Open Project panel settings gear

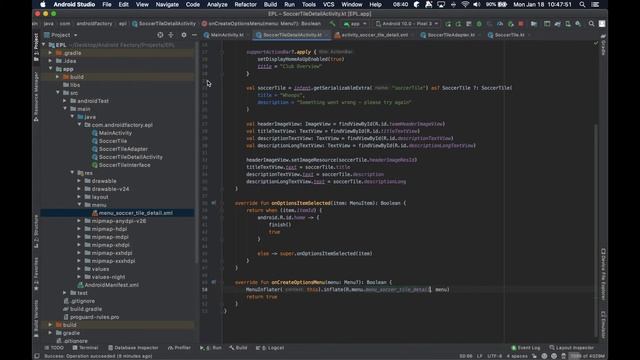(184, 35)
